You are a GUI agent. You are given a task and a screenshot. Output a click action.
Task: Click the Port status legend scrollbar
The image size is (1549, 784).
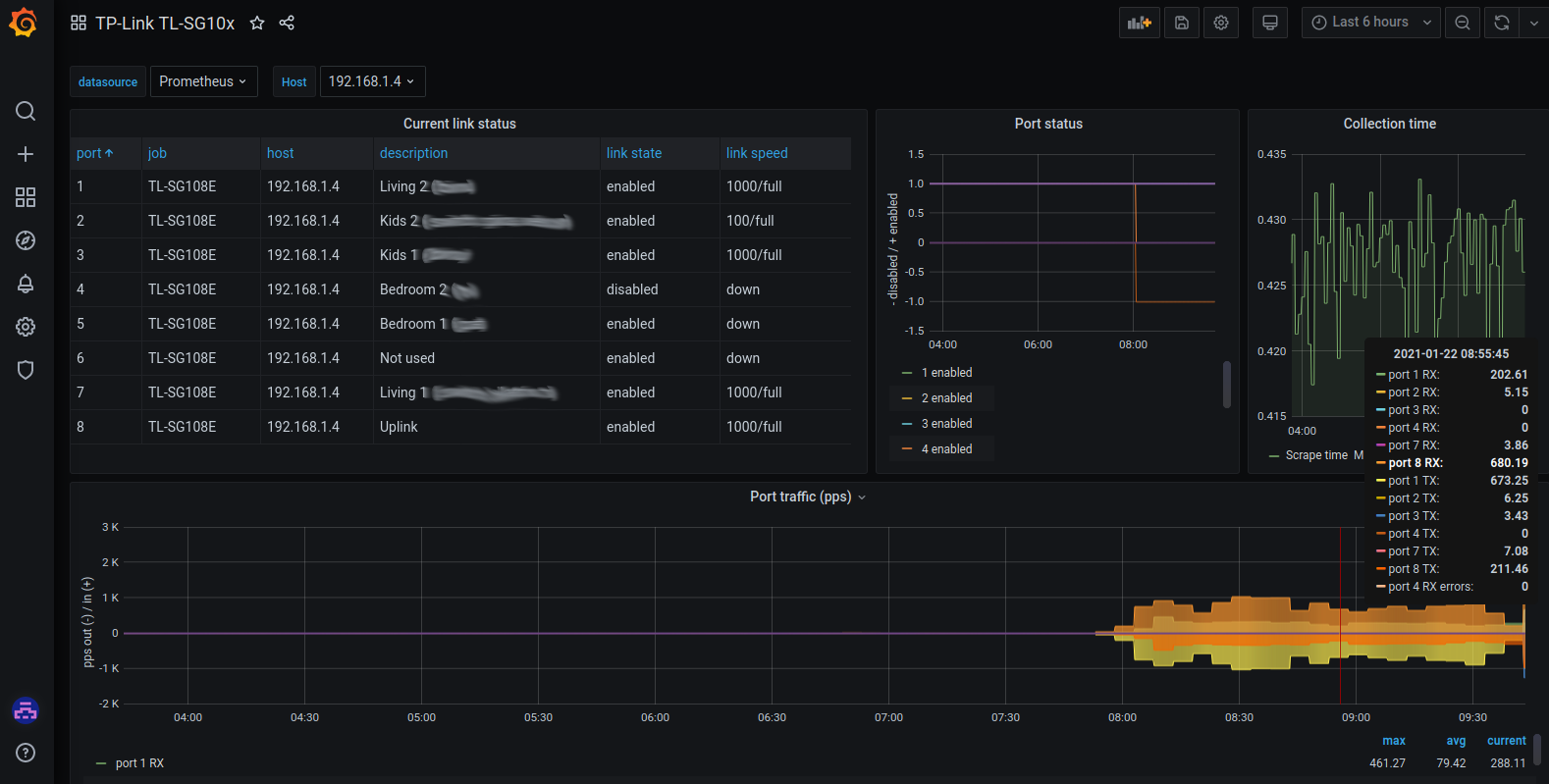[1227, 384]
